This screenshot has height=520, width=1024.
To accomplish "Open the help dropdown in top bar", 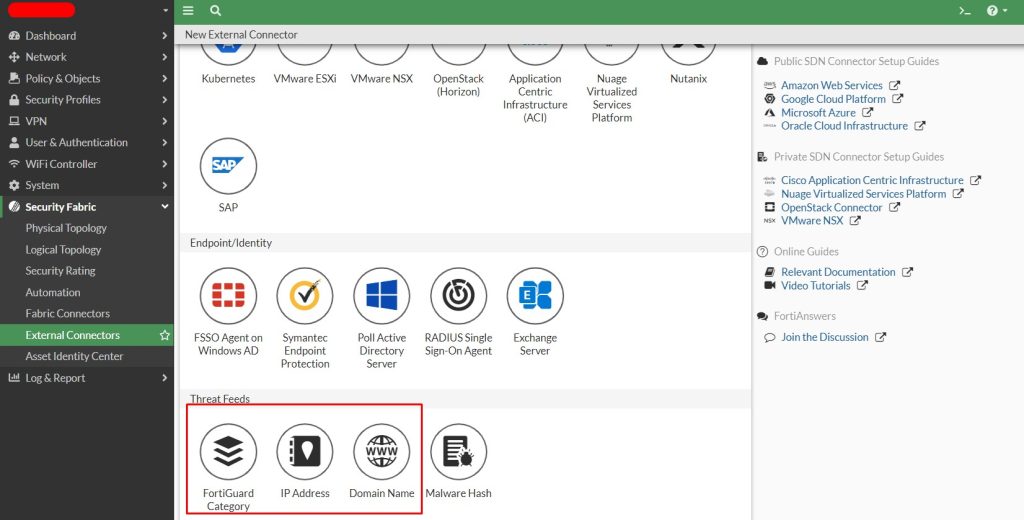I will coord(996,11).
